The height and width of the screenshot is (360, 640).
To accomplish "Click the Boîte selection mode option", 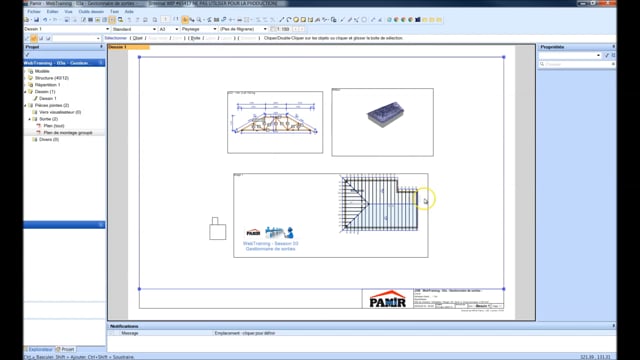I will [196, 38].
